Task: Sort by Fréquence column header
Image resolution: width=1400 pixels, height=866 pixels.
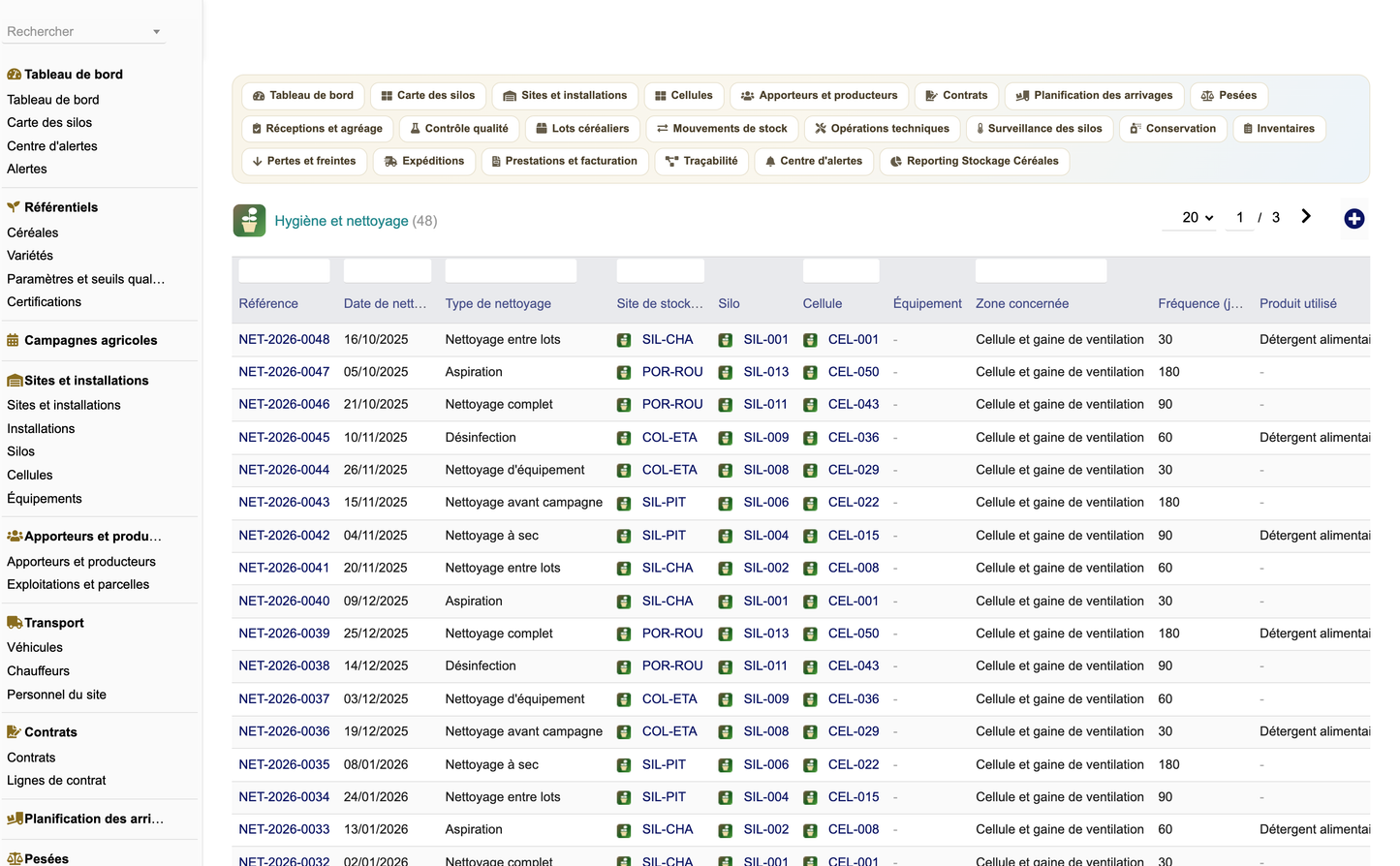Action: [1200, 304]
